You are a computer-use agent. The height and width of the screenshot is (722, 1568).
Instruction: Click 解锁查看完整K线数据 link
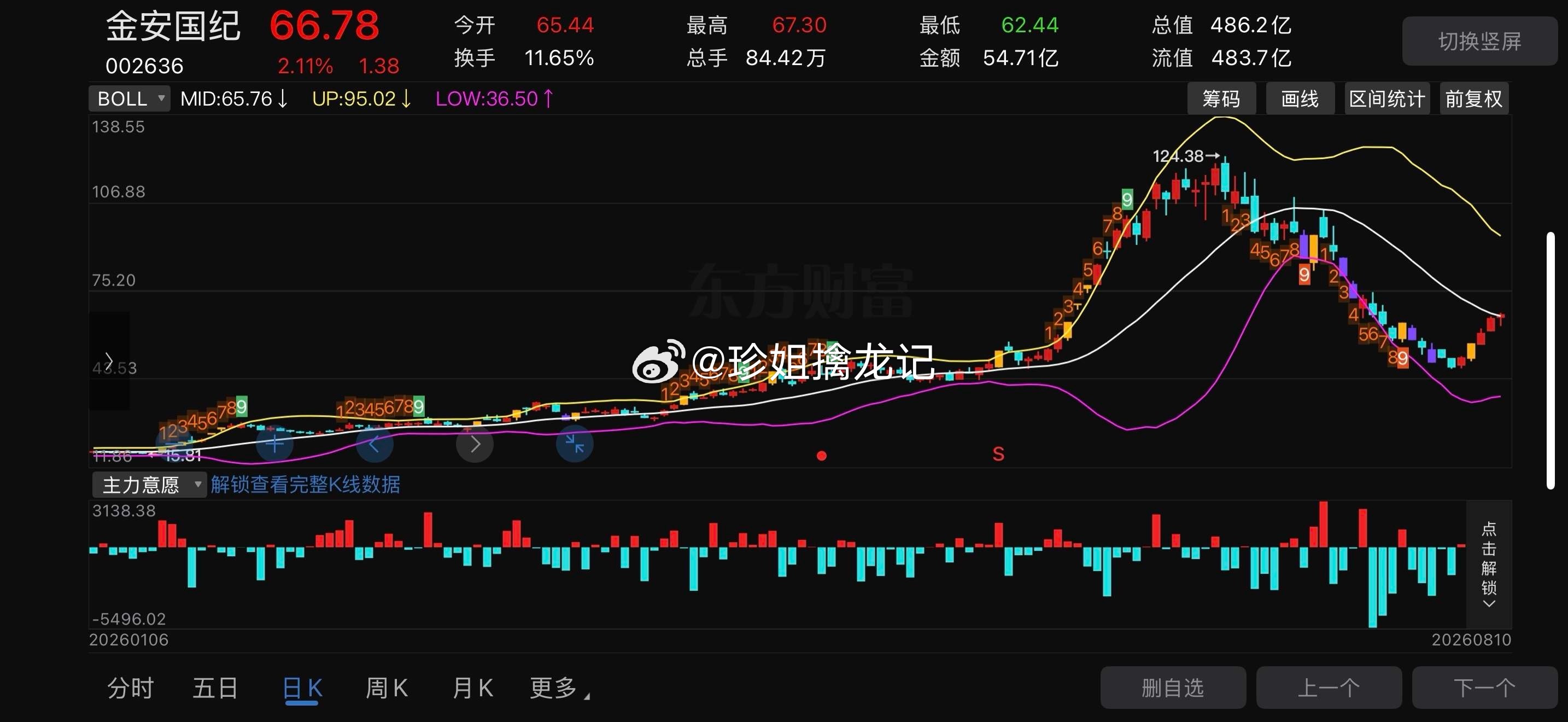[x=306, y=485]
